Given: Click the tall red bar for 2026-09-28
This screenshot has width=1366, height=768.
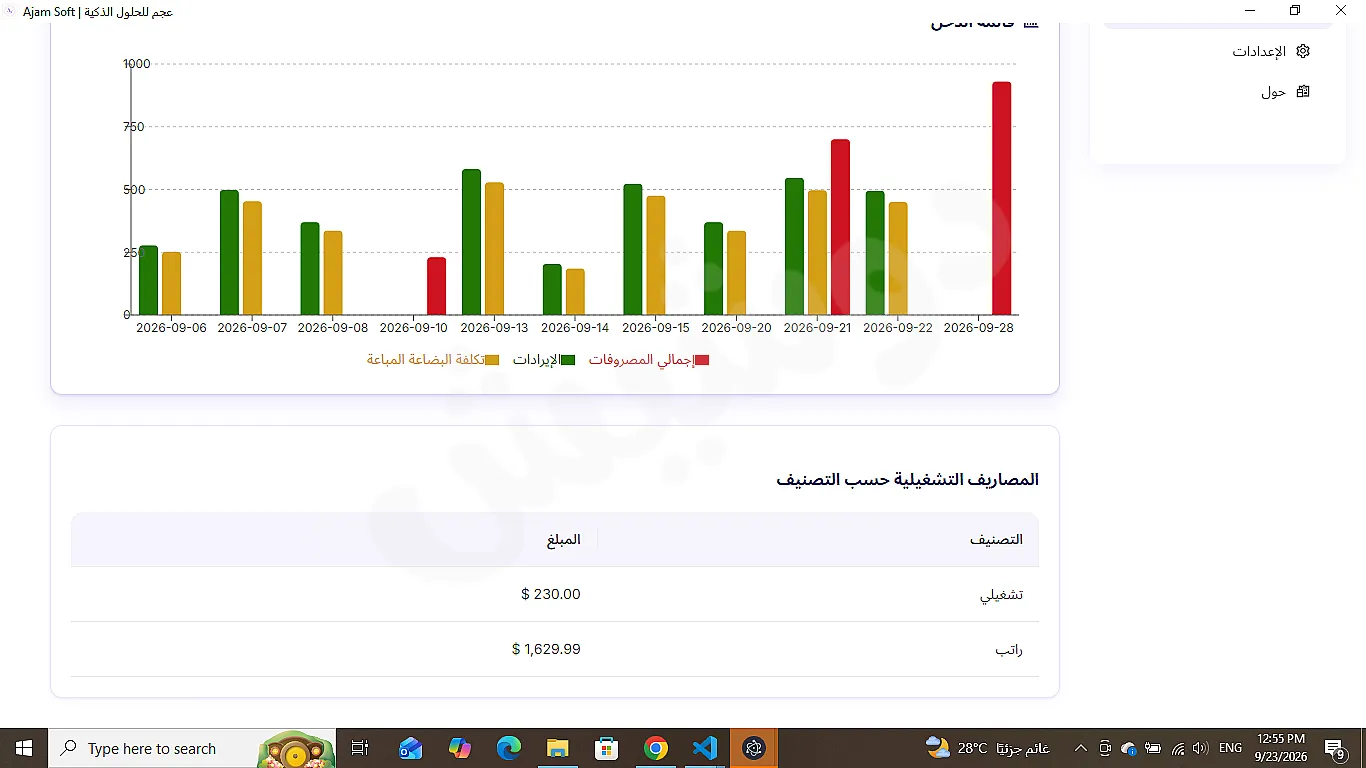Looking at the screenshot, I should pyautogui.click(x=1002, y=198).
